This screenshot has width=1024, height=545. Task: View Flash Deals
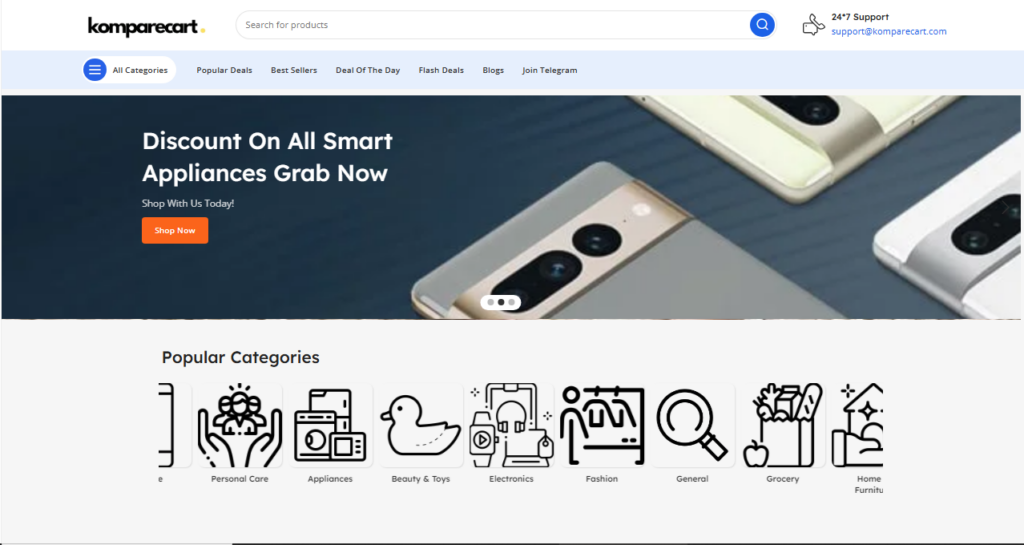441,70
